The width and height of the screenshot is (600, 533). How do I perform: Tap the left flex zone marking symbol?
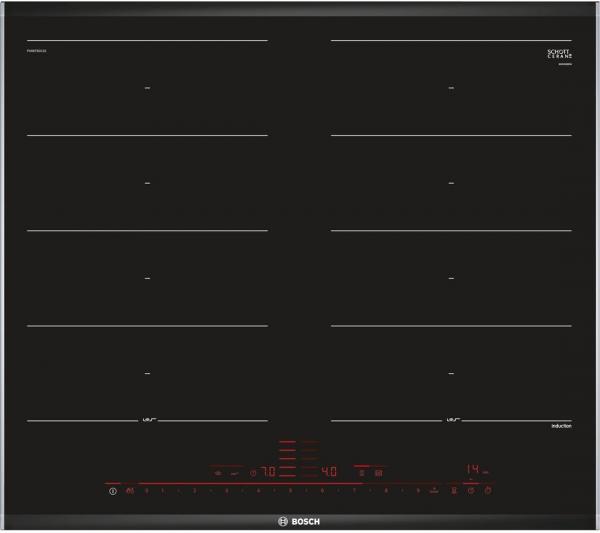(x=149, y=420)
